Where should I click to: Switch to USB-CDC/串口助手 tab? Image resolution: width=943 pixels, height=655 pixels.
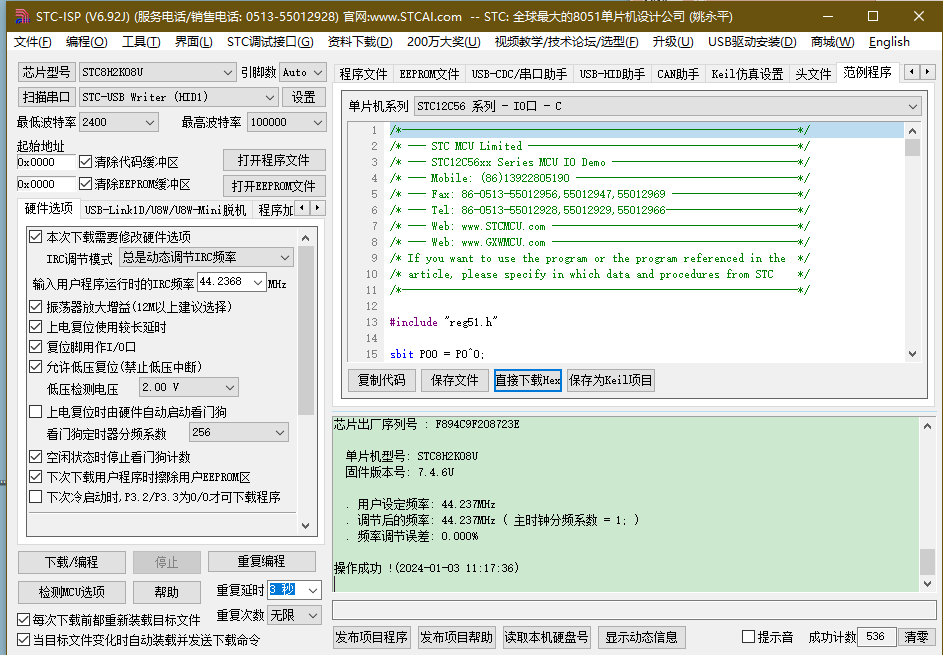tap(519, 74)
